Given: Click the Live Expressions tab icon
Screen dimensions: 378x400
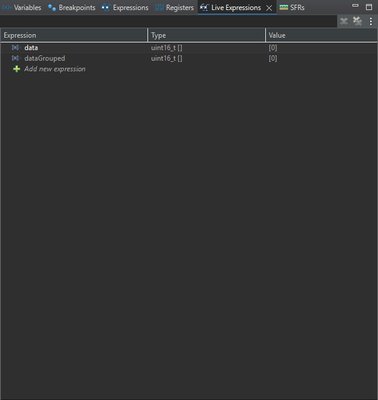Looking at the screenshot, I should pos(204,7).
